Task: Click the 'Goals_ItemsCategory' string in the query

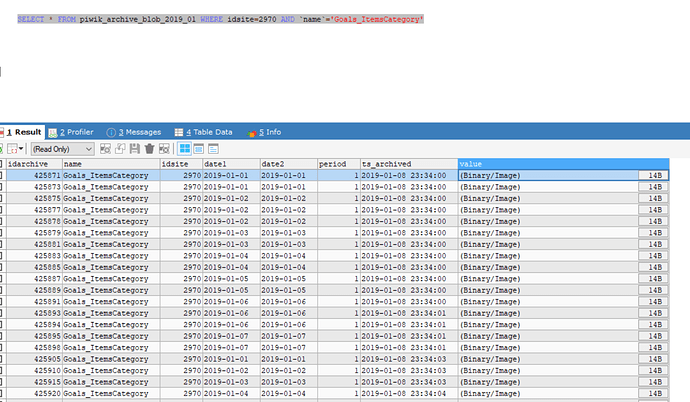Action: (x=377, y=19)
